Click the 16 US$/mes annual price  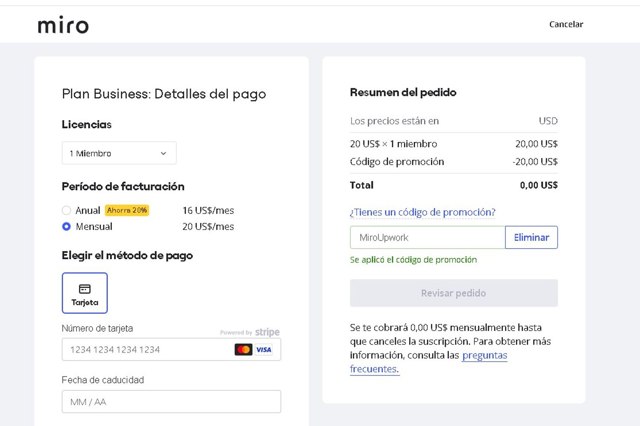(x=208, y=211)
